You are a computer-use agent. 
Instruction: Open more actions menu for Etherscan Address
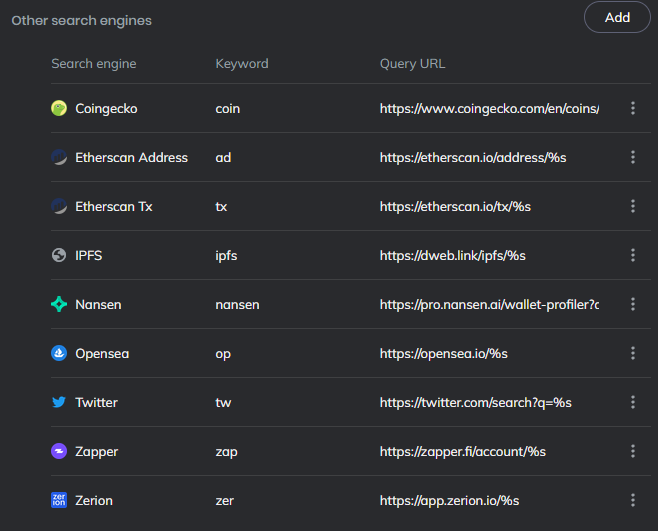[633, 157]
